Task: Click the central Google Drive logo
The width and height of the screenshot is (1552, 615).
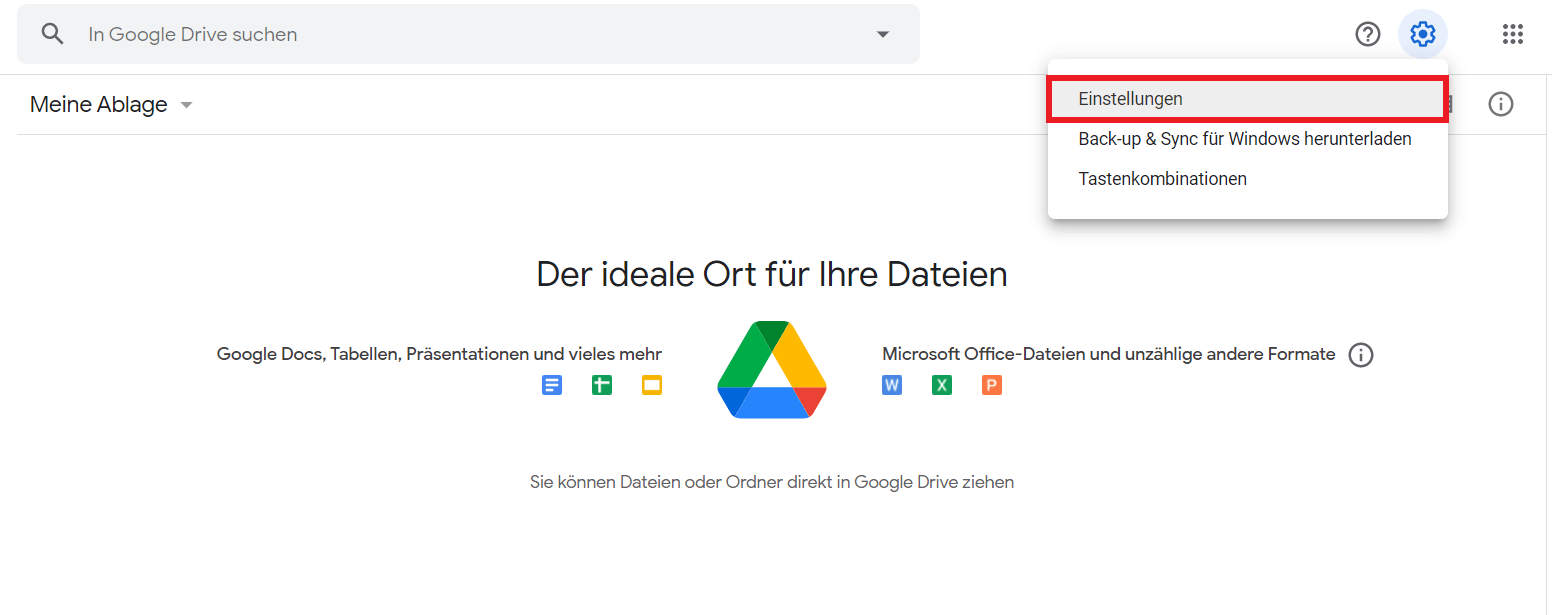Action: click(x=772, y=369)
